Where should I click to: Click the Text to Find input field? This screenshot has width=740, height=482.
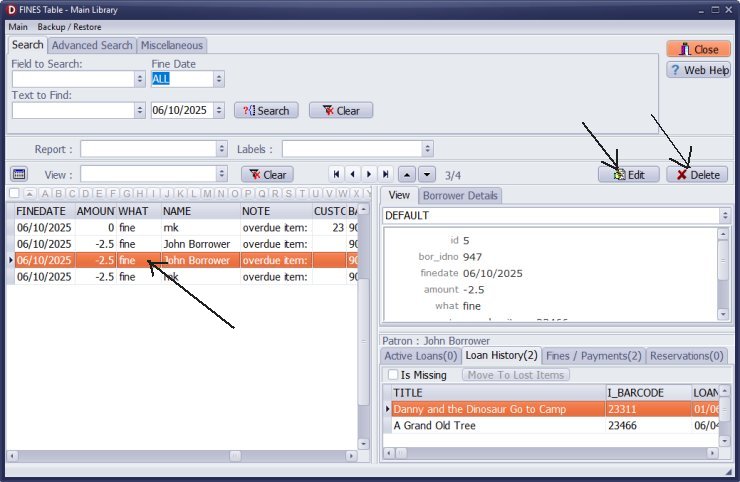[x=72, y=110]
